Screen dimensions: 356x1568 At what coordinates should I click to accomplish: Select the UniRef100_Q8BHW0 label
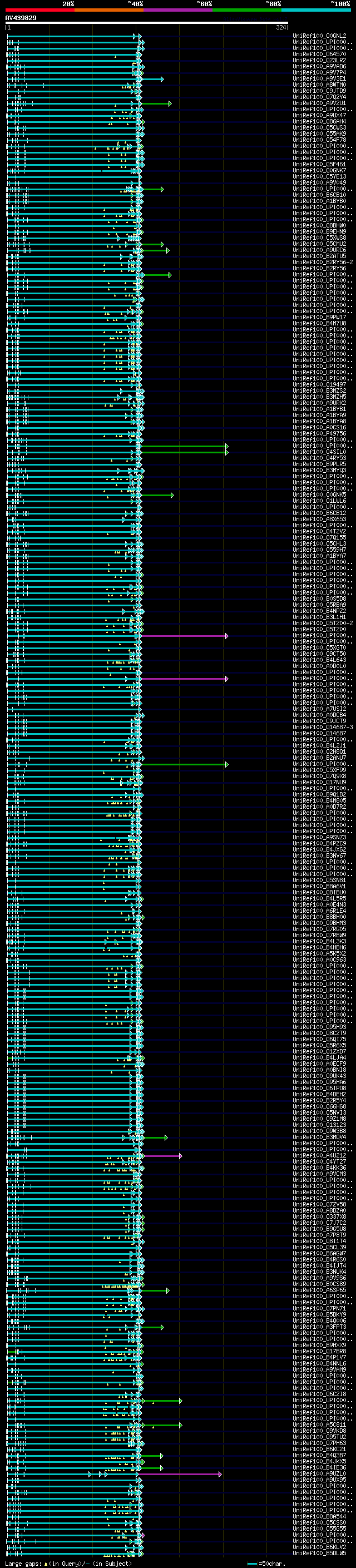[x=319, y=226]
